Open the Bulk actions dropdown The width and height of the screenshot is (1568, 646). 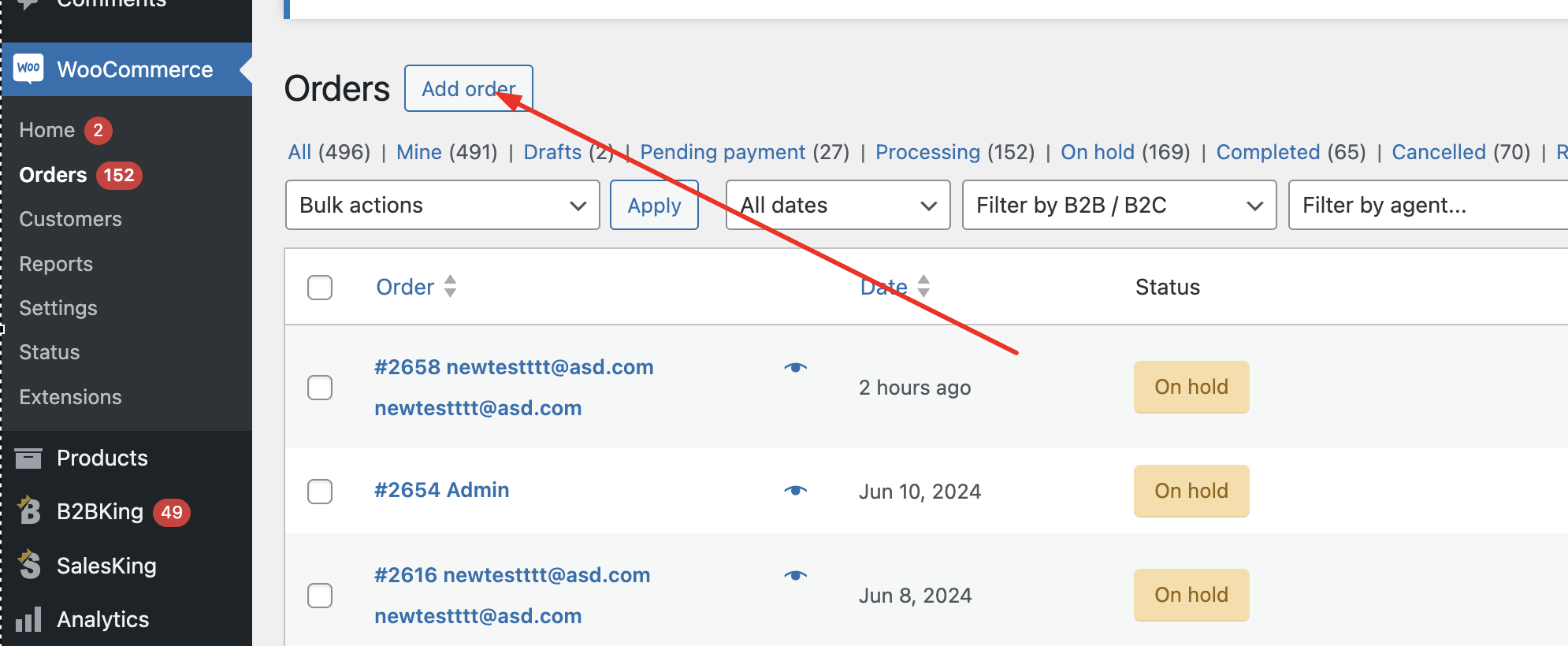point(443,205)
